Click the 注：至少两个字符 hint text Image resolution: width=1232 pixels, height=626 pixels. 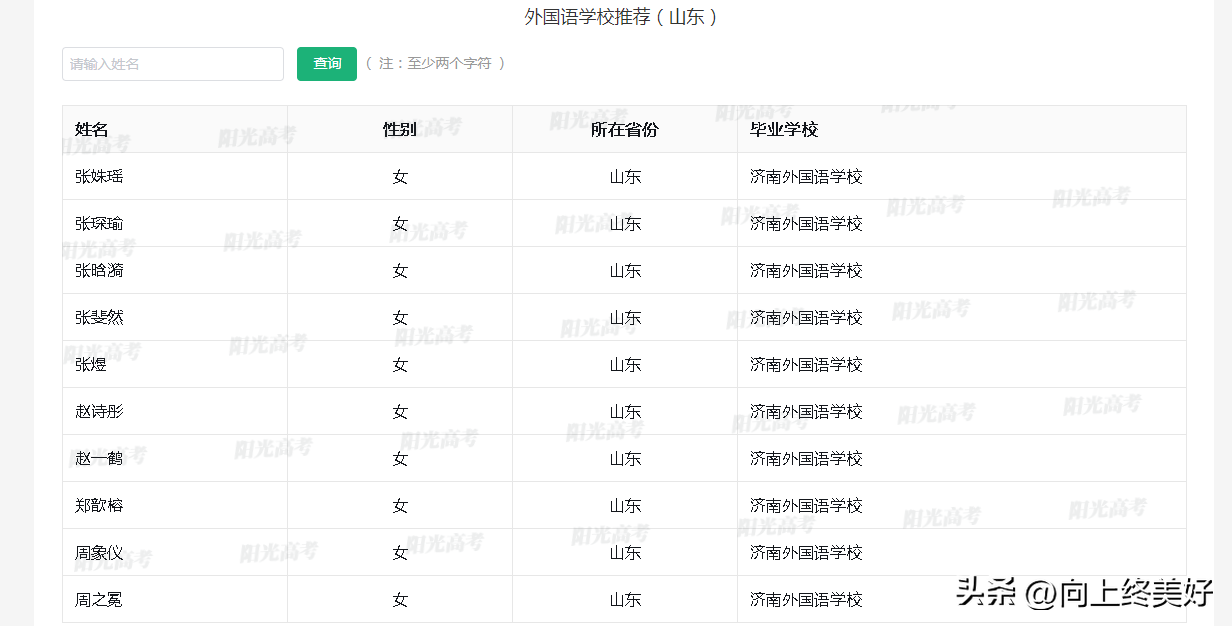tap(435, 63)
